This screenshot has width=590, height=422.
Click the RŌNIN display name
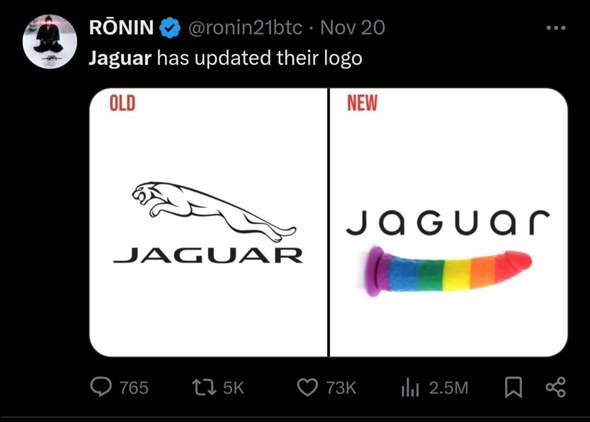pyautogui.click(x=122, y=28)
